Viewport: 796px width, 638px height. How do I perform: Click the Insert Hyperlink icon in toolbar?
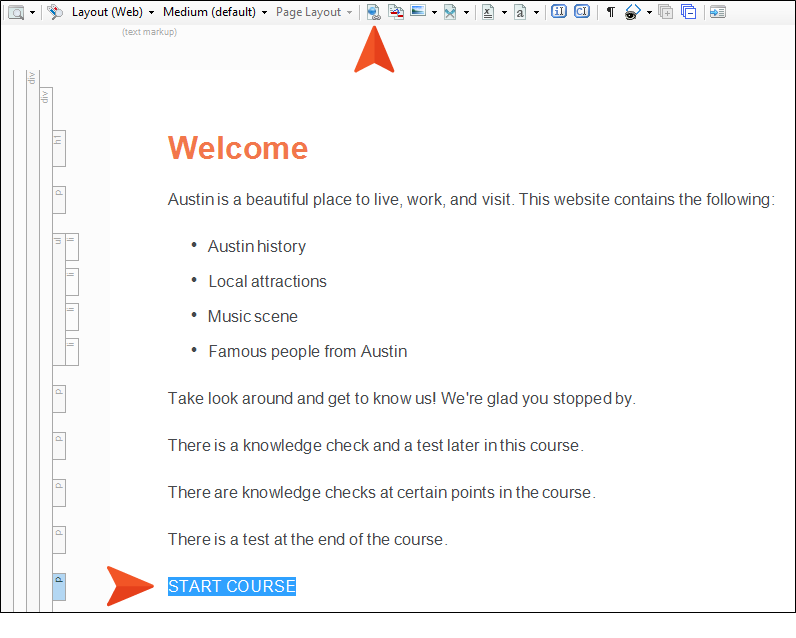coord(373,12)
